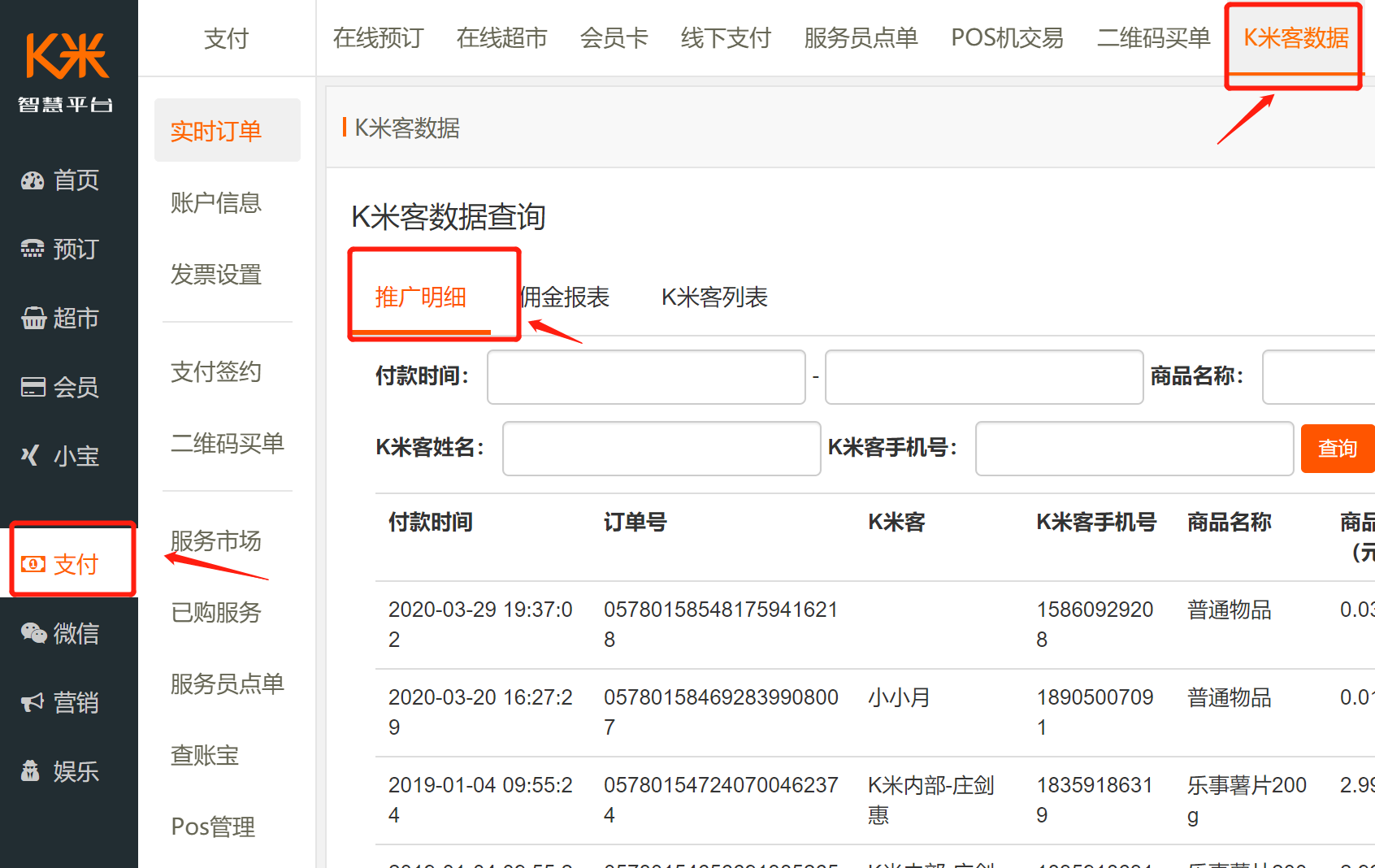Switch to POS机交易 top tab

1007,38
